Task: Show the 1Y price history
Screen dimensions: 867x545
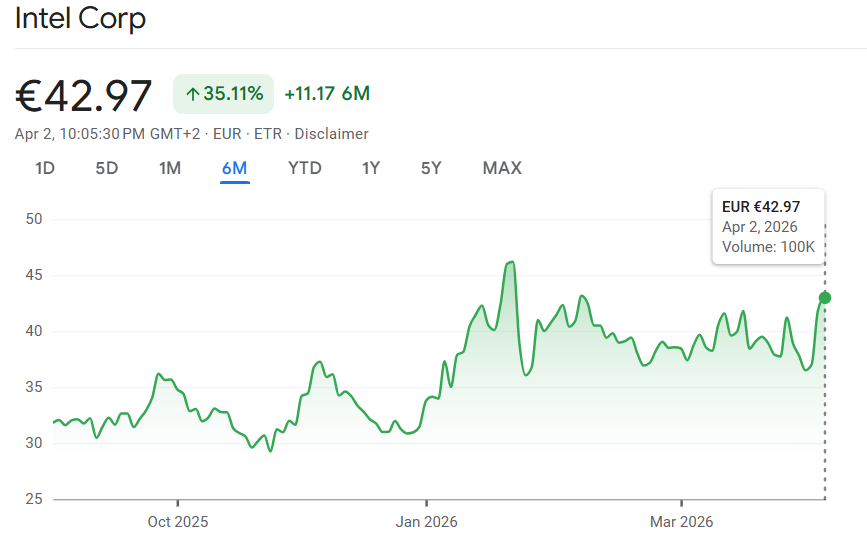Action: (371, 168)
